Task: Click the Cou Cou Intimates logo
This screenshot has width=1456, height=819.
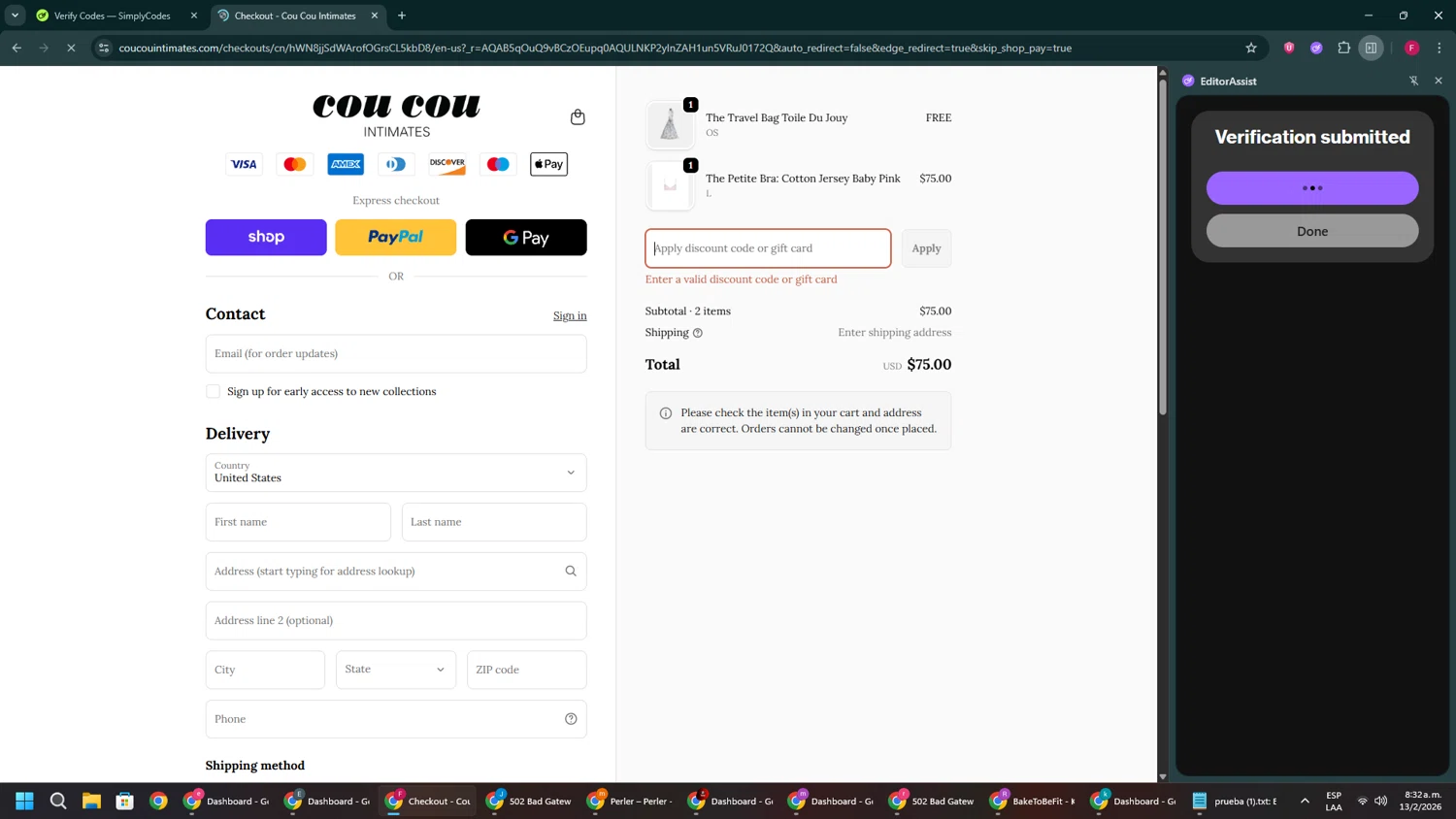Action: 396,115
